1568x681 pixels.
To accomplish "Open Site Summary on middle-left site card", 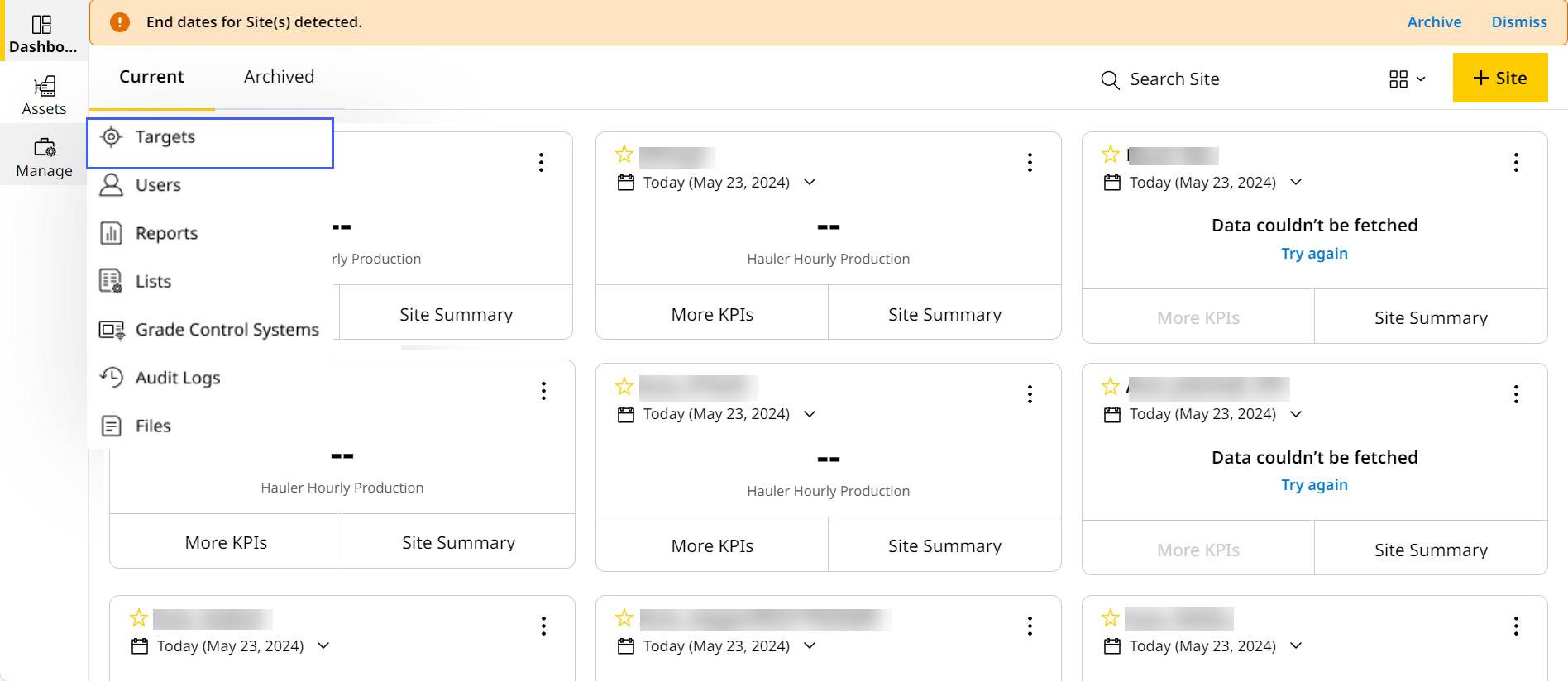I will point(458,542).
